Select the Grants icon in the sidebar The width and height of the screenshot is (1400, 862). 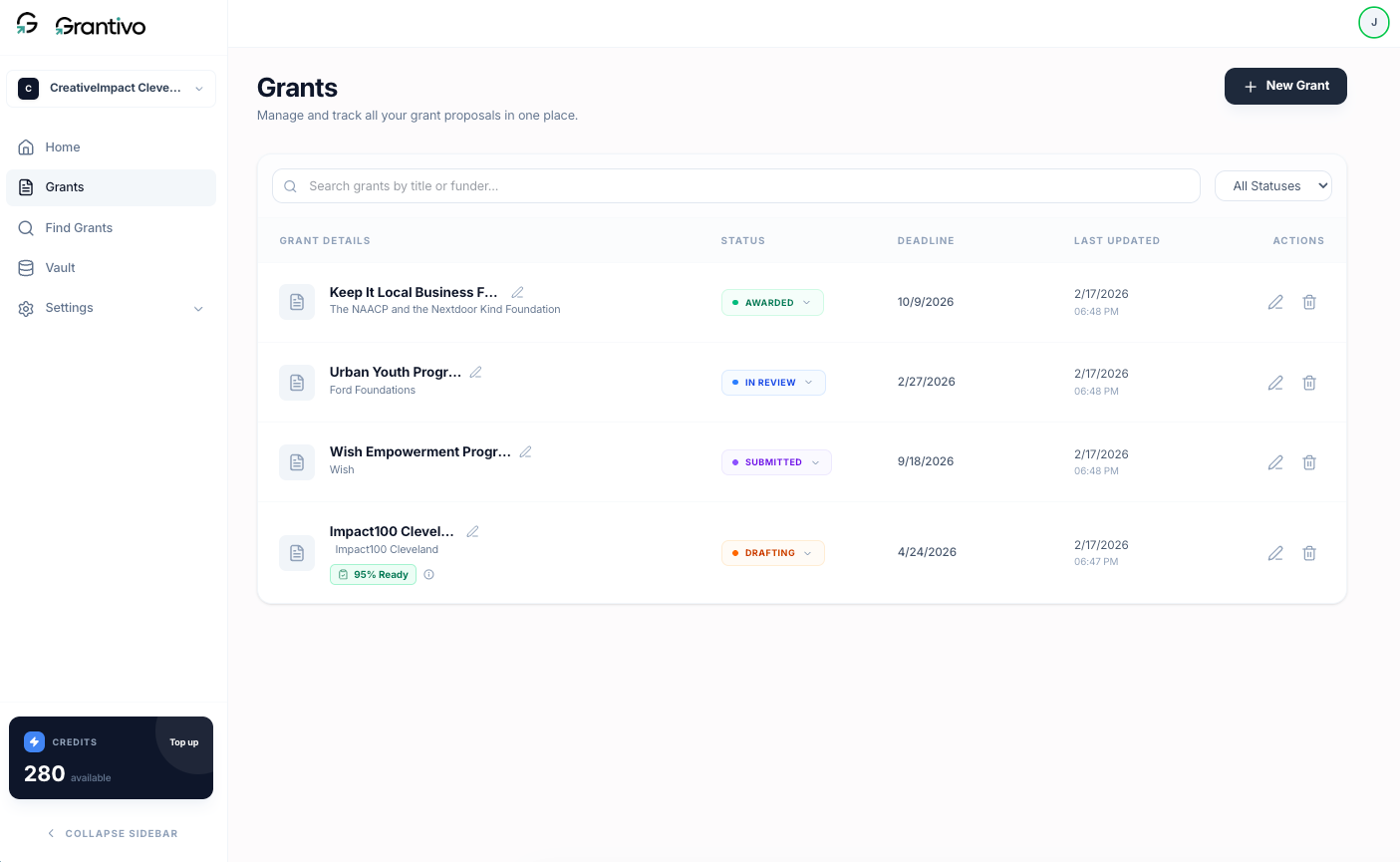[x=25, y=187]
